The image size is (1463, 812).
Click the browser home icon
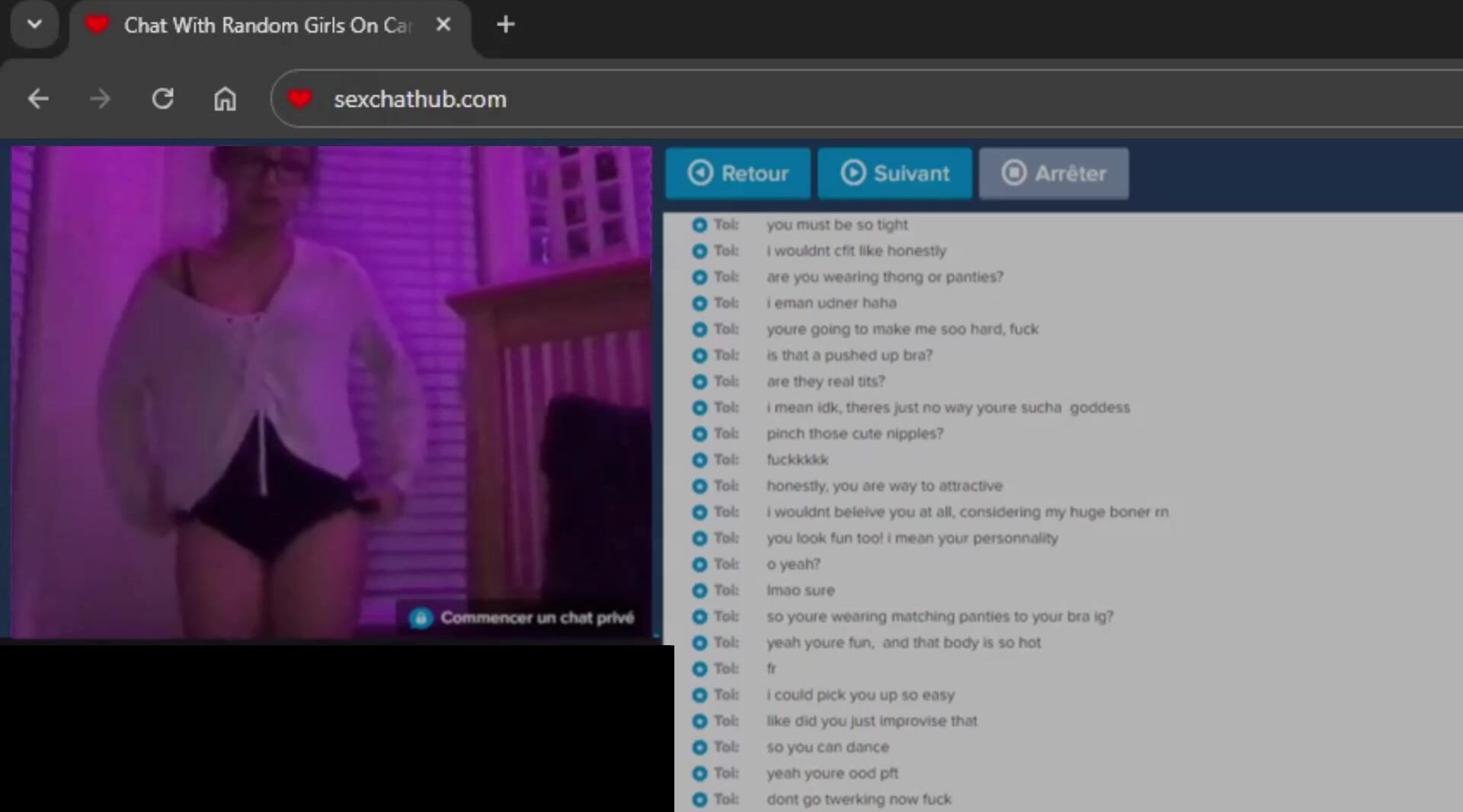[x=225, y=99]
